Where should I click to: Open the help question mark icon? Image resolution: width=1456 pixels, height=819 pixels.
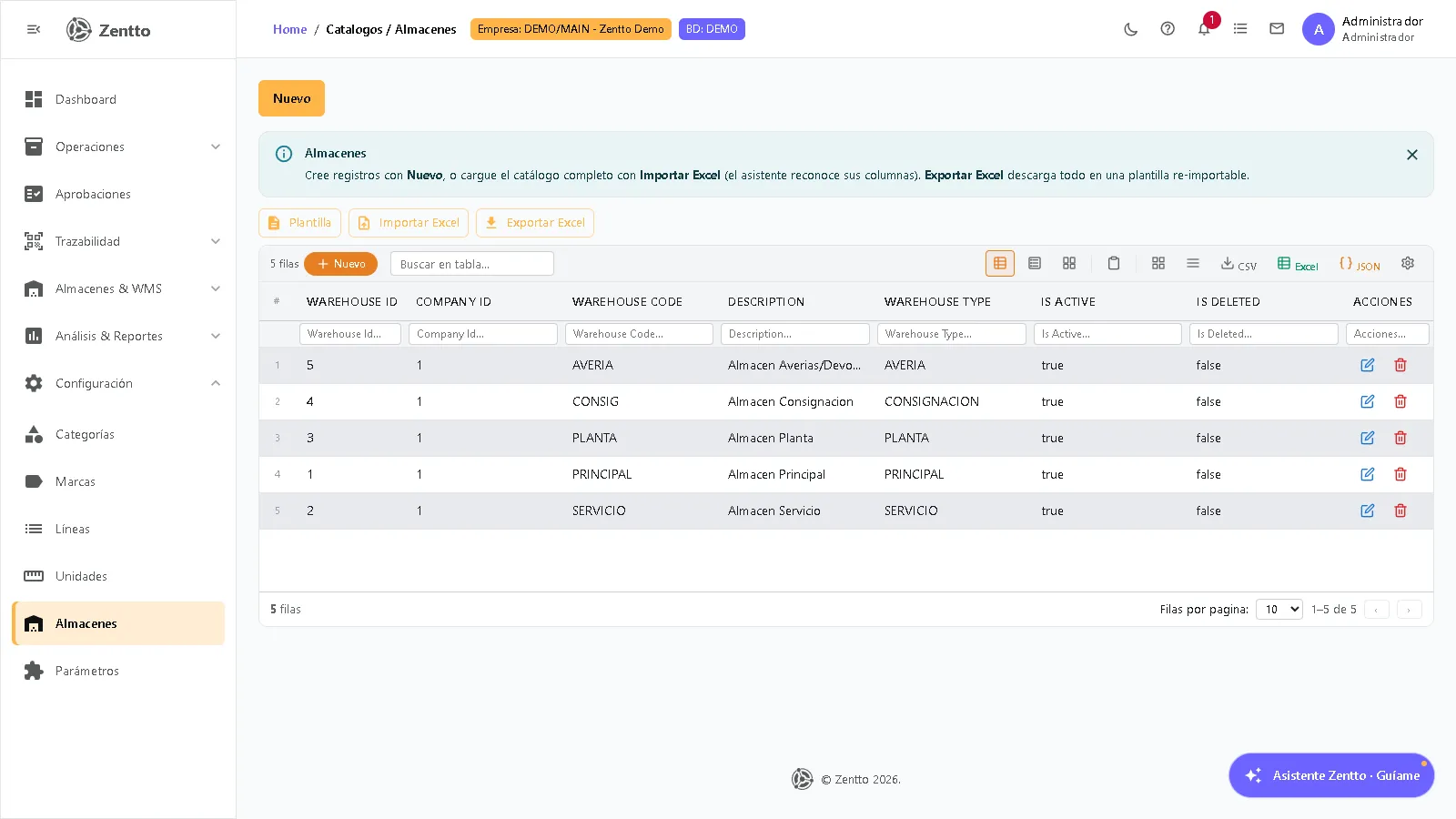[x=1168, y=29]
